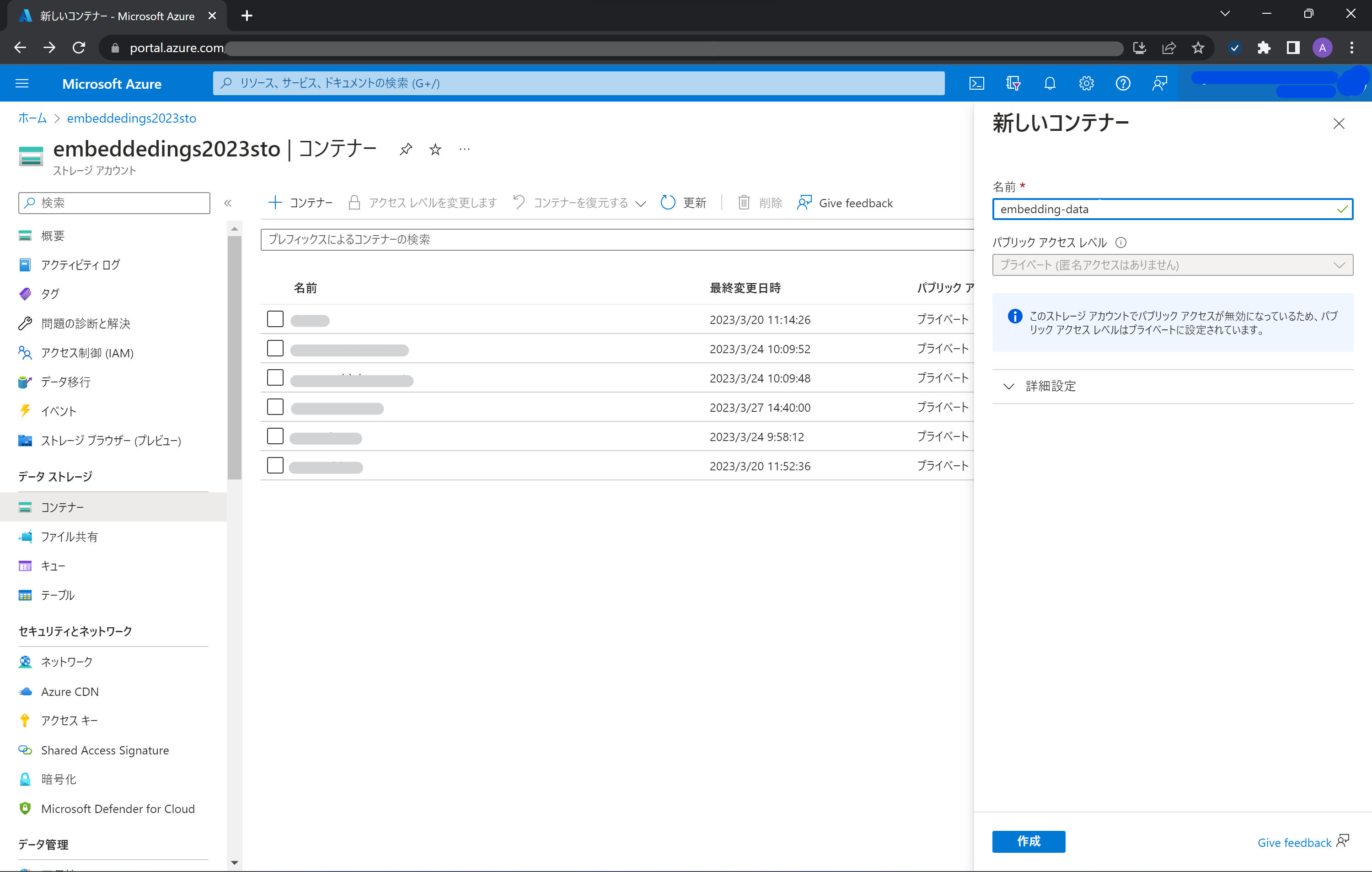Screen dimensions: 1372x872
Task: Collapse the left navigation menu
Action: click(x=228, y=203)
